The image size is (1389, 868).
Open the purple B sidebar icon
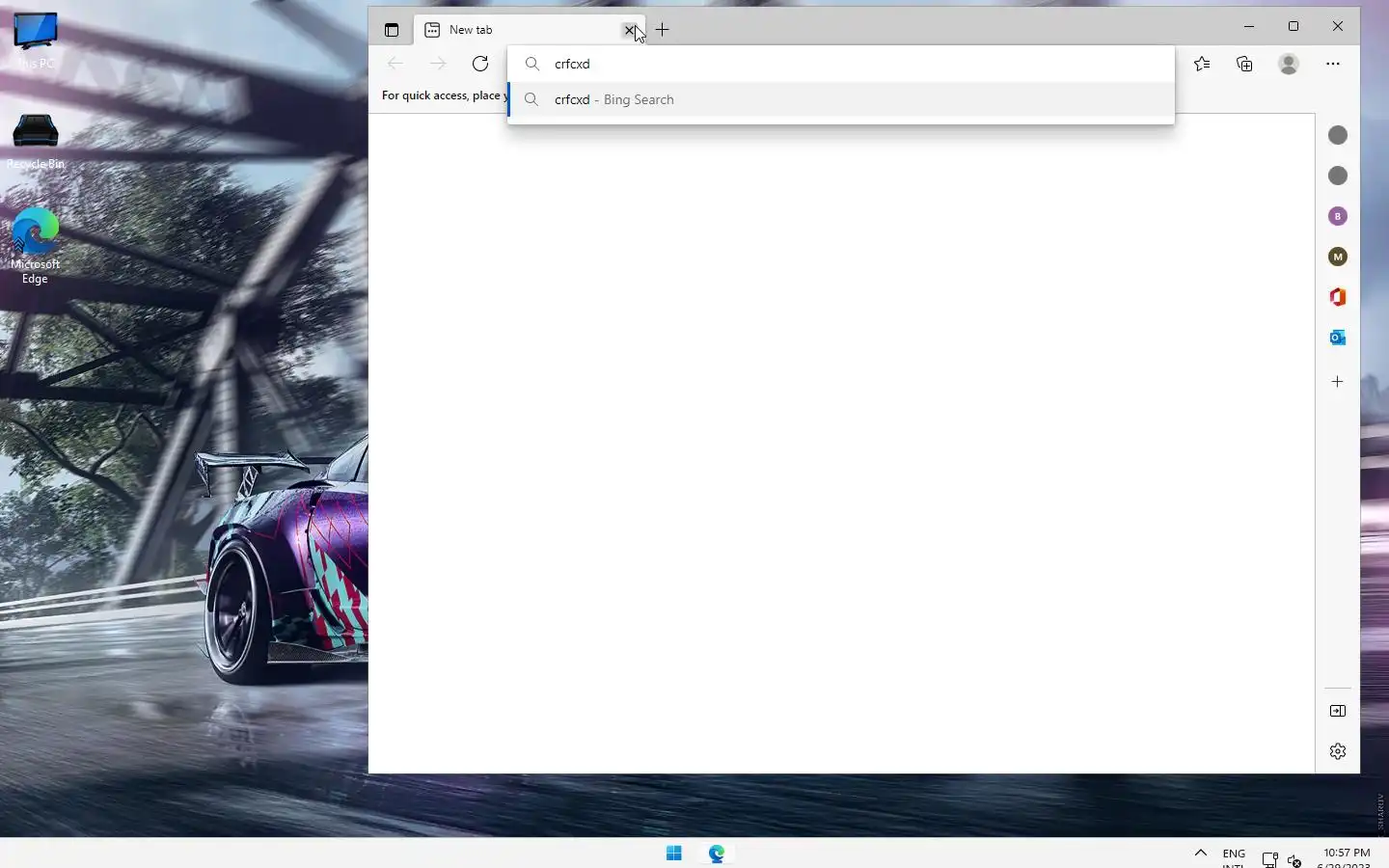click(x=1338, y=216)
